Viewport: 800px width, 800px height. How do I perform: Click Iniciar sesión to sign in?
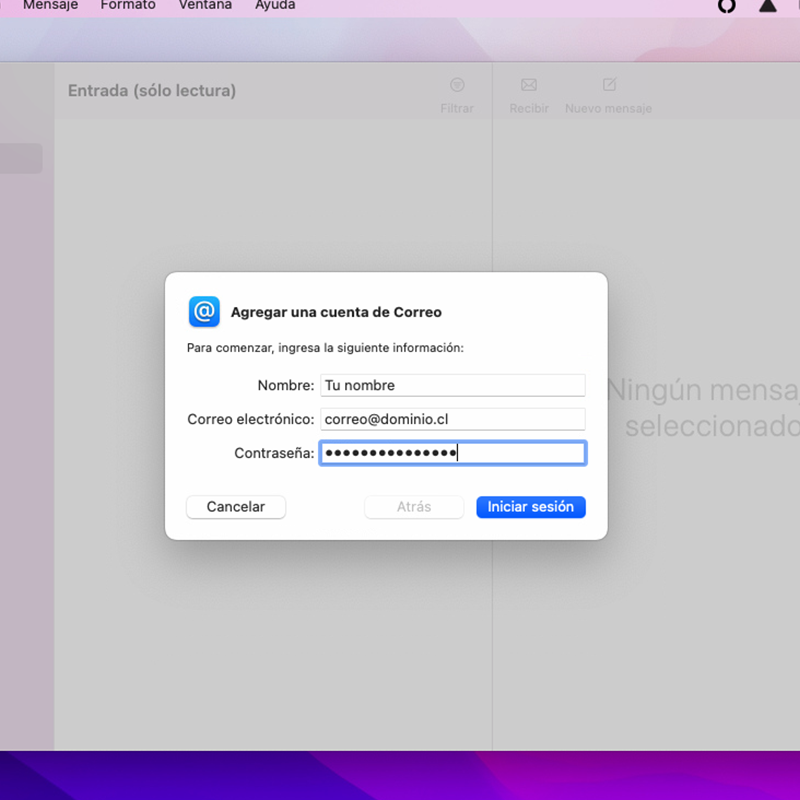(530, 507)
